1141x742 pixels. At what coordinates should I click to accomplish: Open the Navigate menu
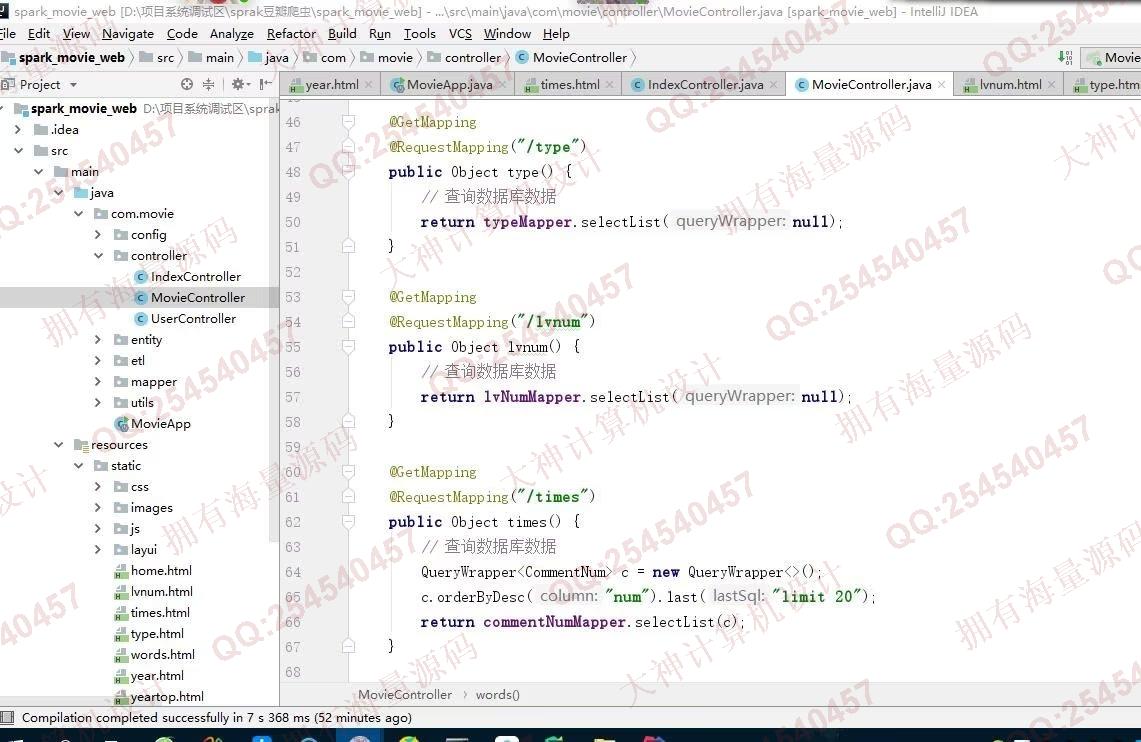coord(127,33)
